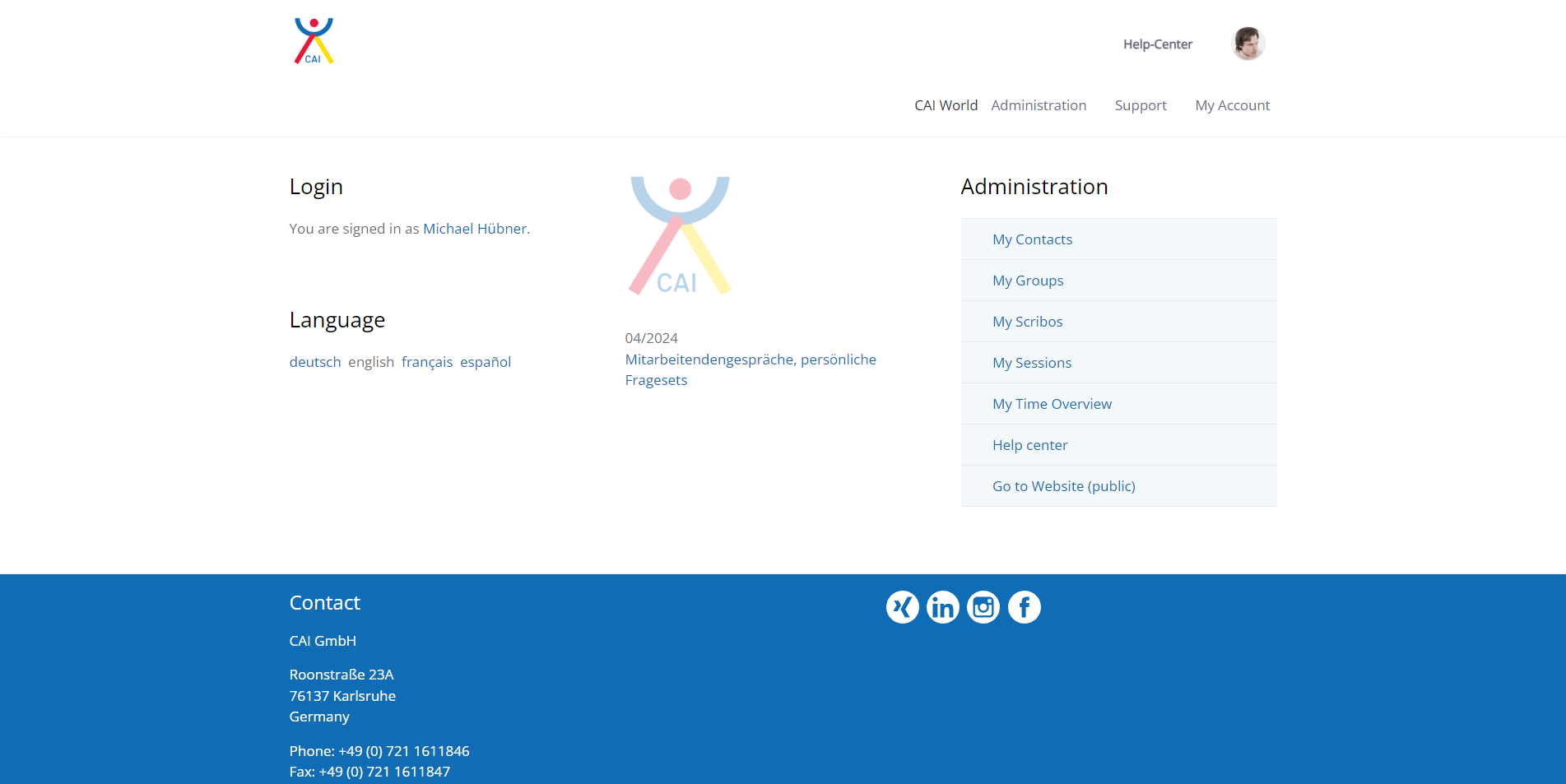Viewport: 1566px width, 784px height.
Task: Select the CAI World menu item
Action: tap(946, 105)
